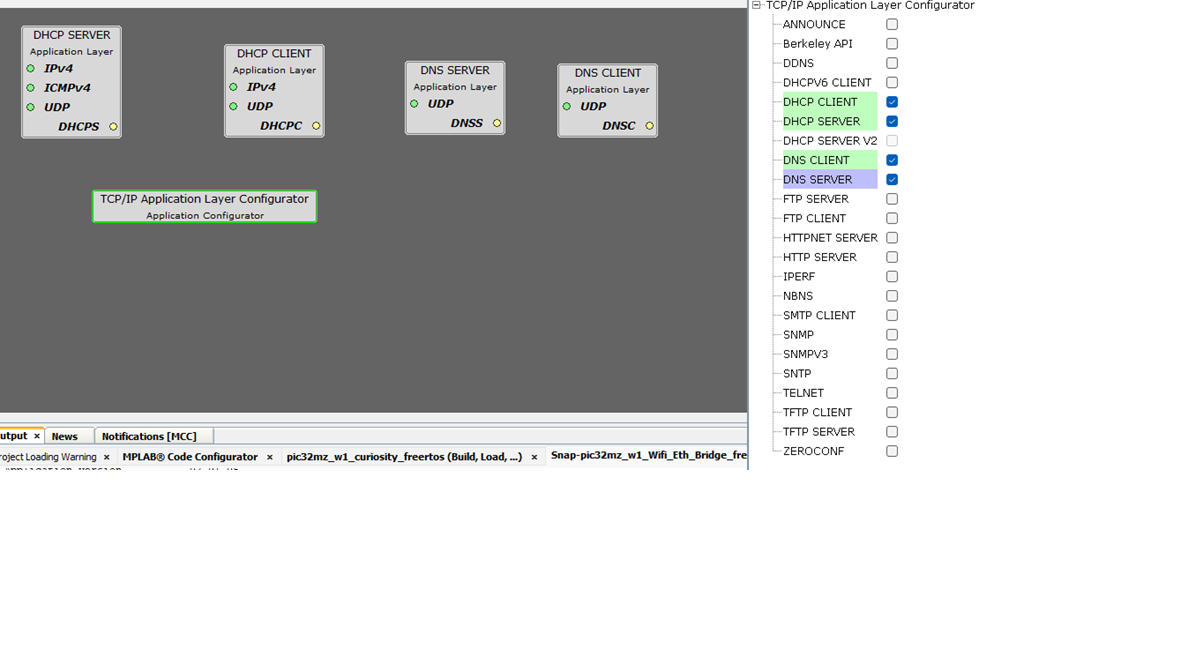
Task: Click DHCP CLIENT's IPv4 green dependency port
Action: point(233,87)
